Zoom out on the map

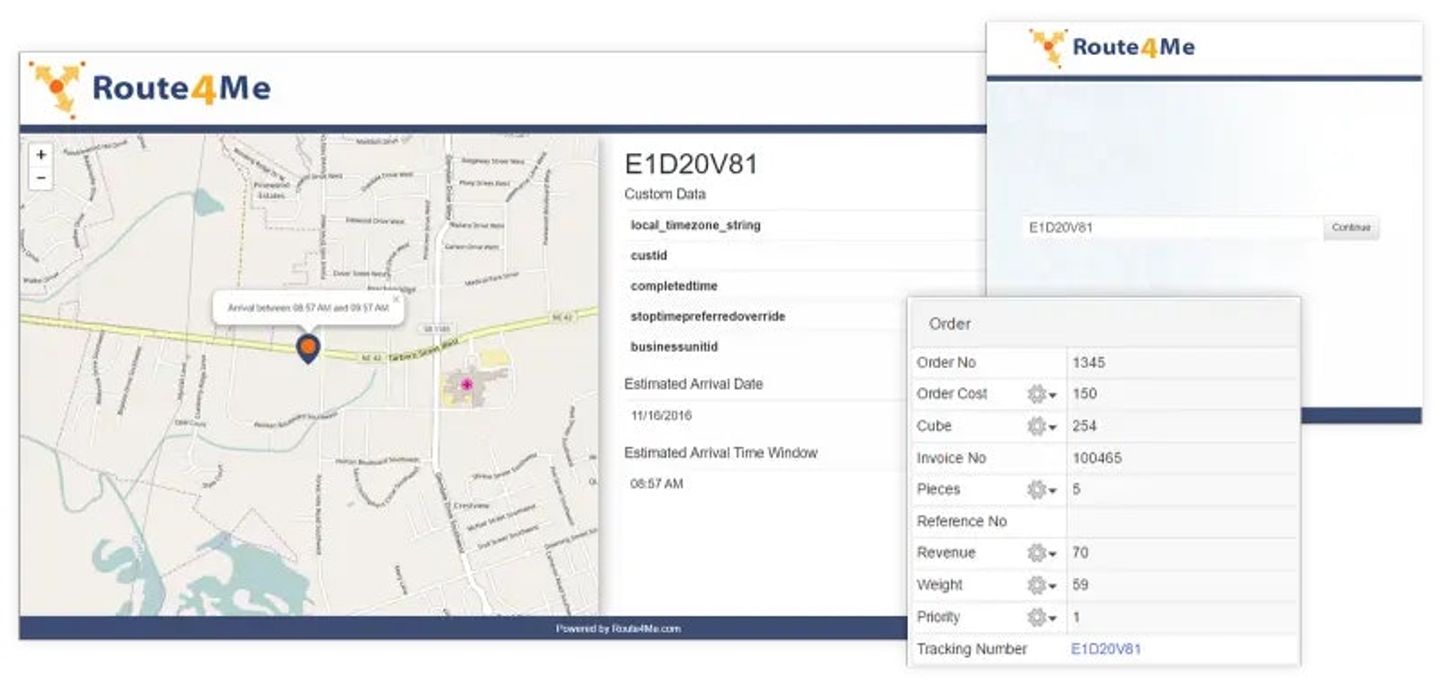pos(41,178)
